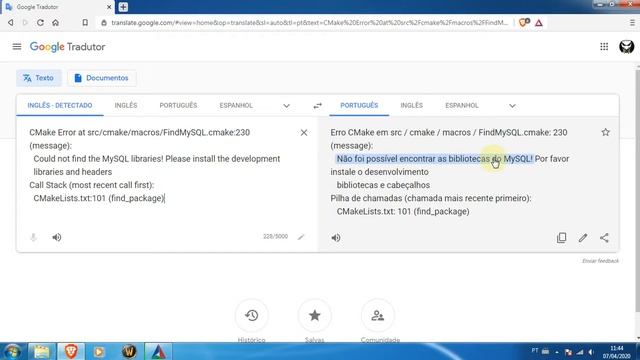Open the Comunidade section
The image size is (640, 360).
tap(378, 316)
